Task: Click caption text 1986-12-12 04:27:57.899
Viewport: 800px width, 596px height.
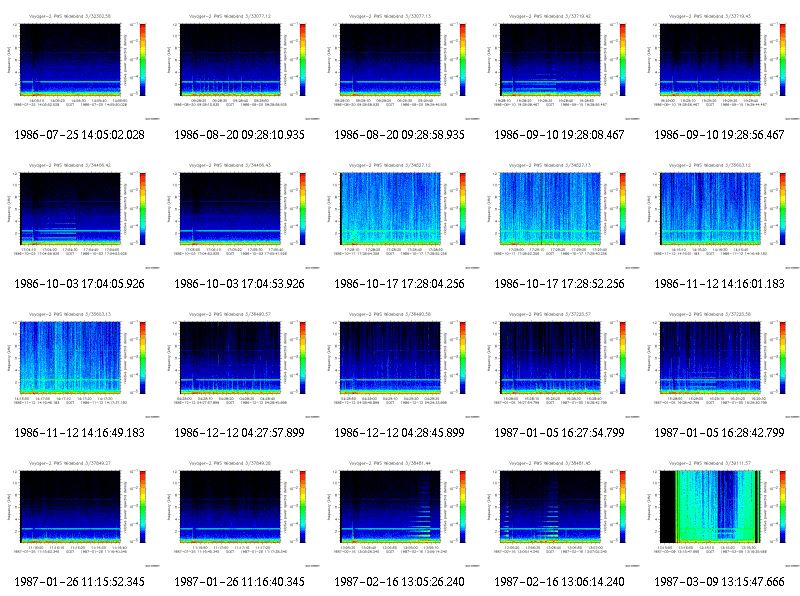Action: point(239,433)
